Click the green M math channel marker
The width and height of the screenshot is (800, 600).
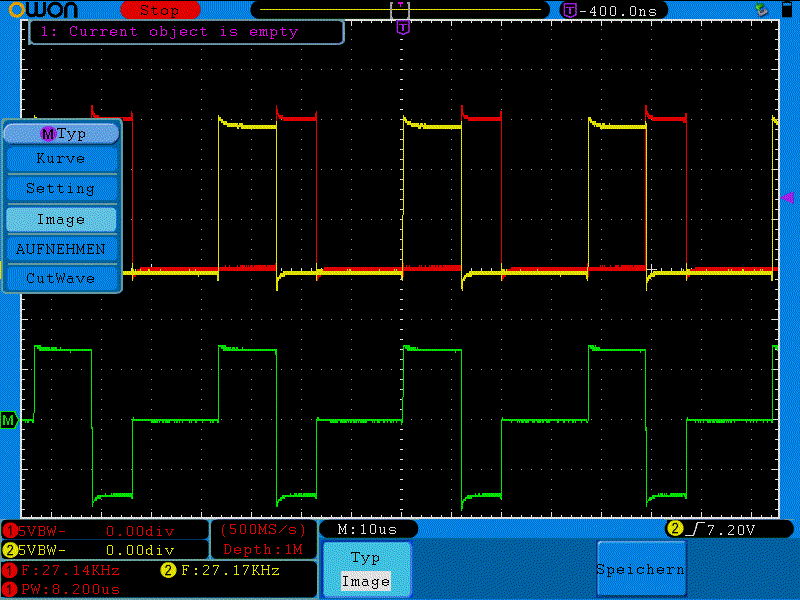click(9, 420)
